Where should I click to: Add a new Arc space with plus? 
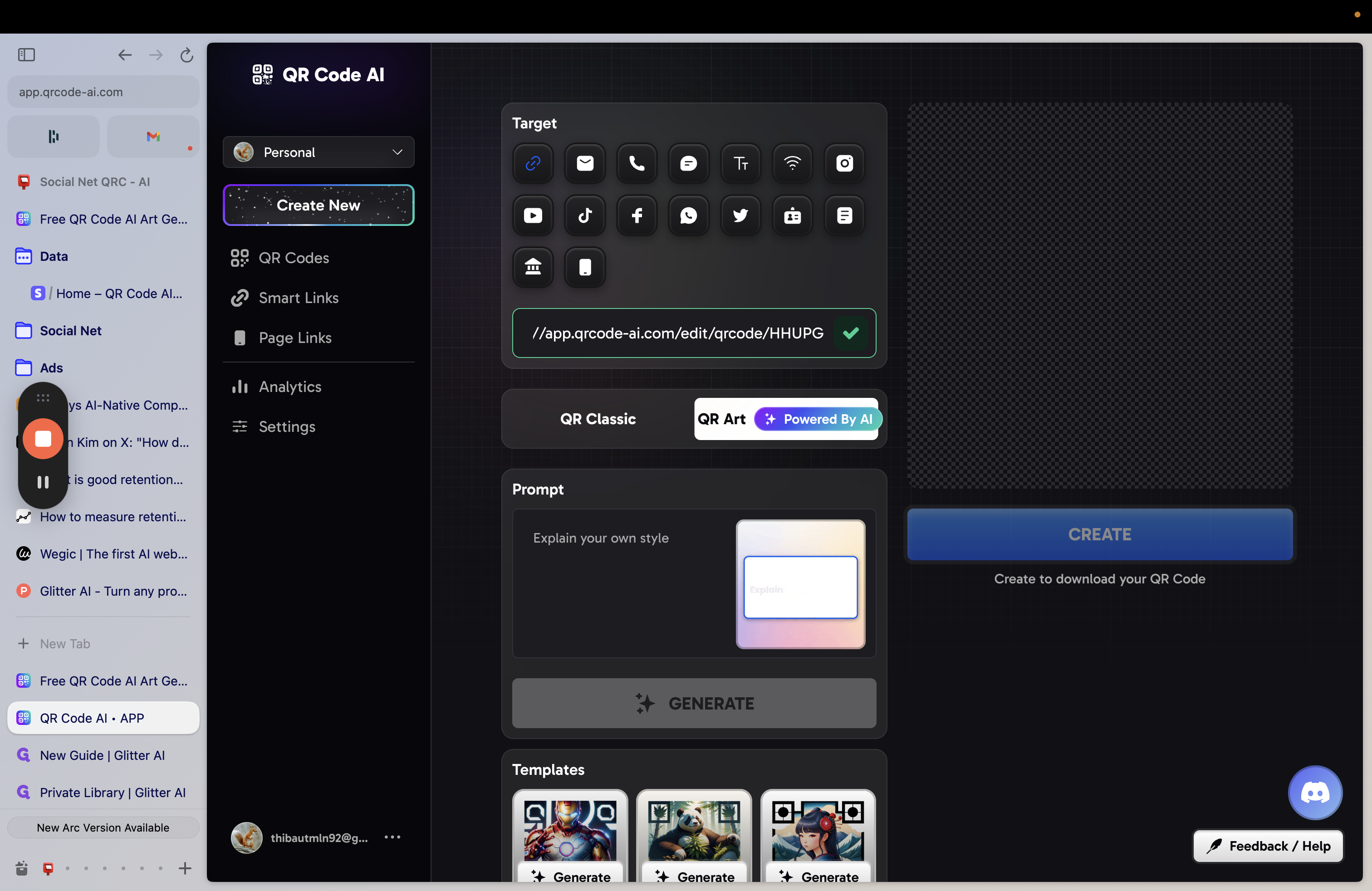(x=185, y=868)
